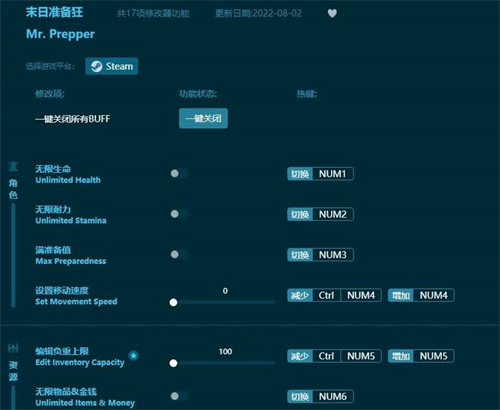Click the Set Movement Speed slider handle

(x=173, y=302)
